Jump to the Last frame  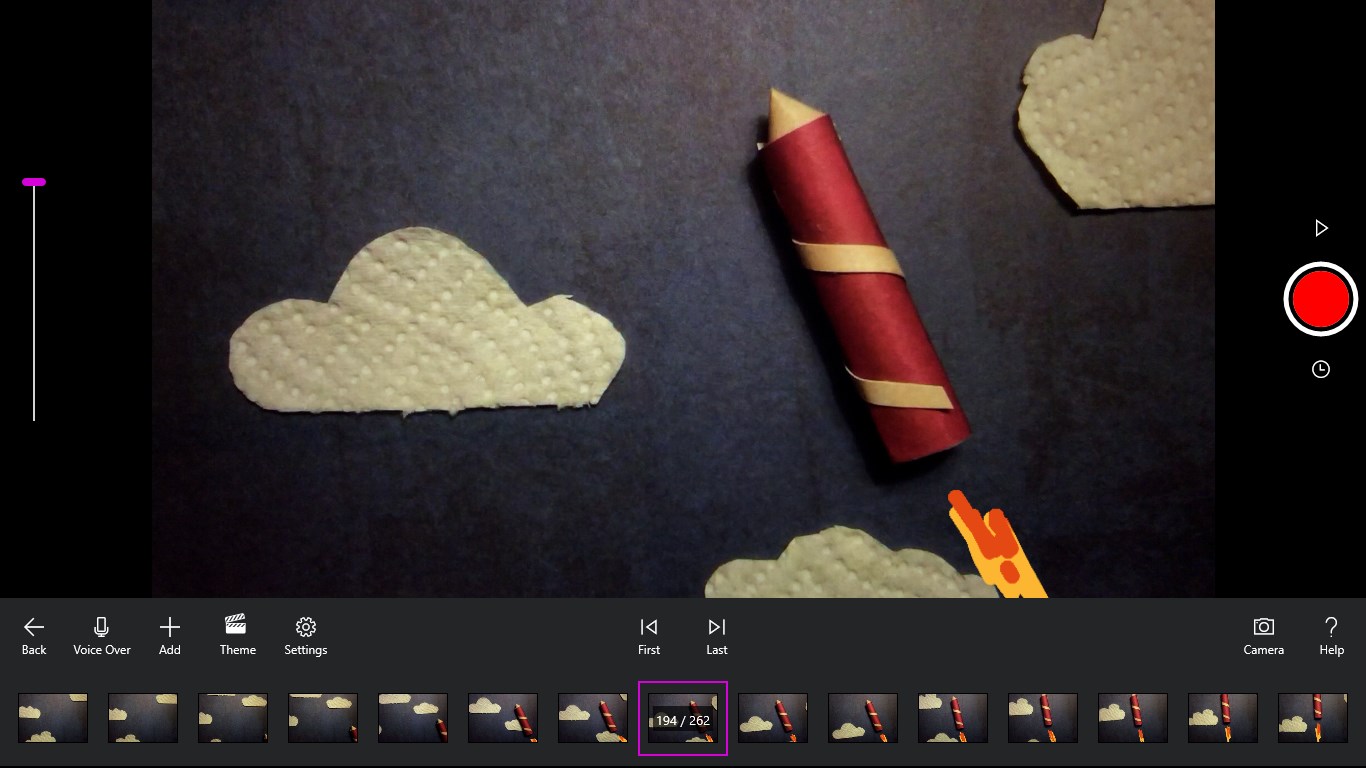tap(717, 636)
